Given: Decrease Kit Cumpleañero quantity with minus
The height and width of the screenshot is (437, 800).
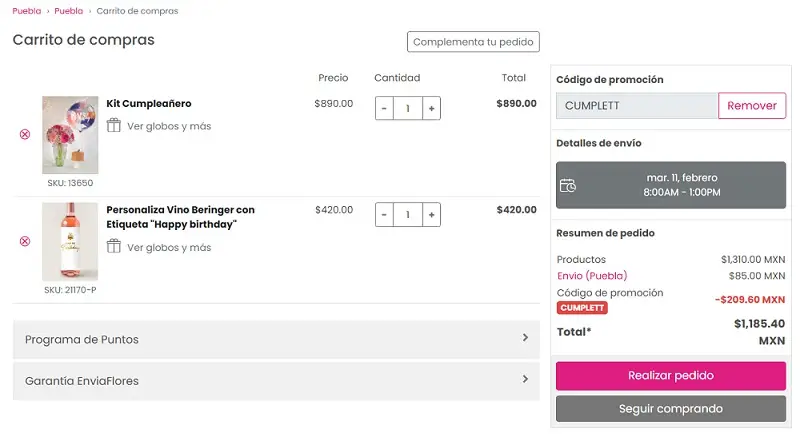Looking at the screenshot, I should click(385, 108).
